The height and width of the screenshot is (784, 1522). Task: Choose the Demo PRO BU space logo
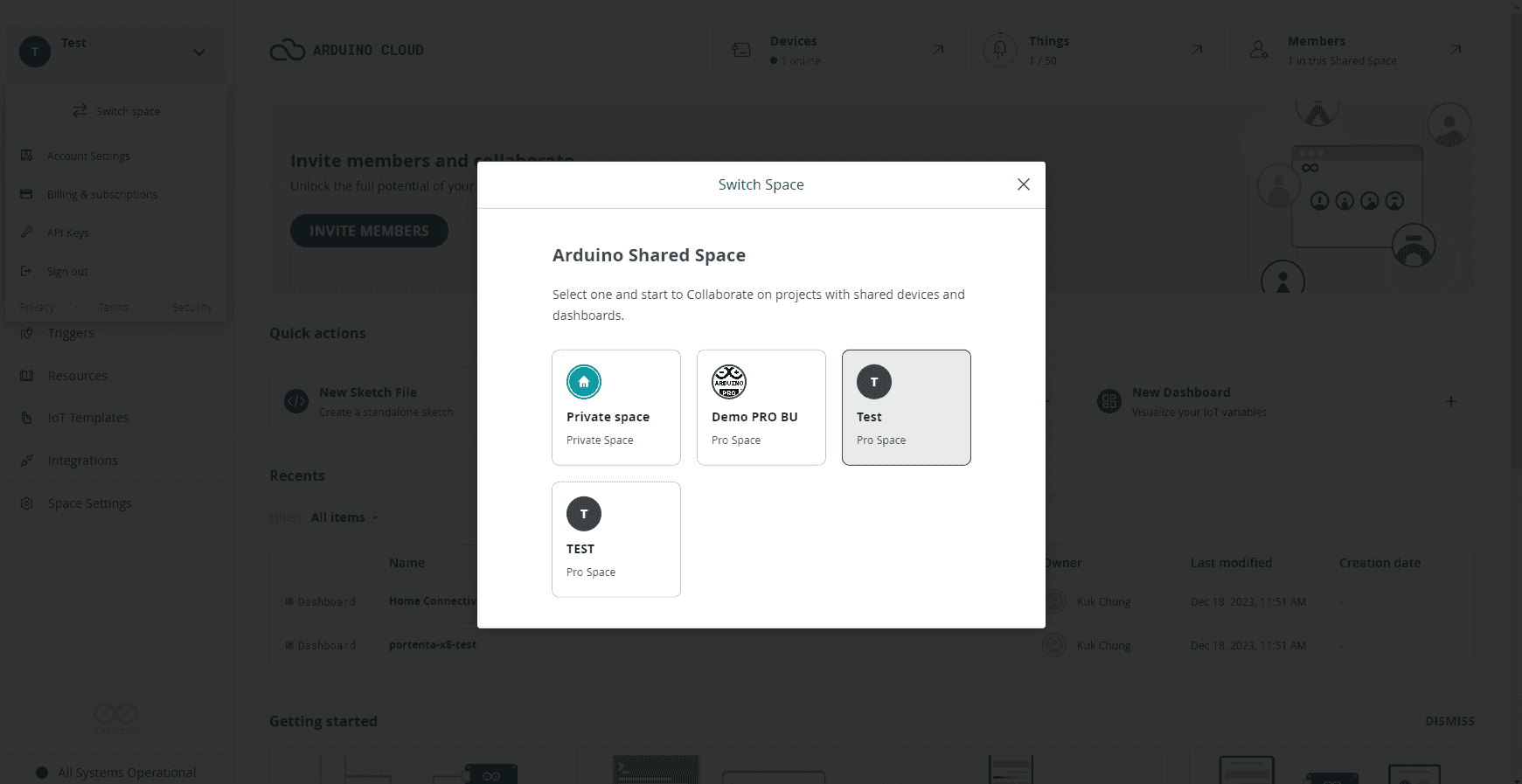pos(728,382)
